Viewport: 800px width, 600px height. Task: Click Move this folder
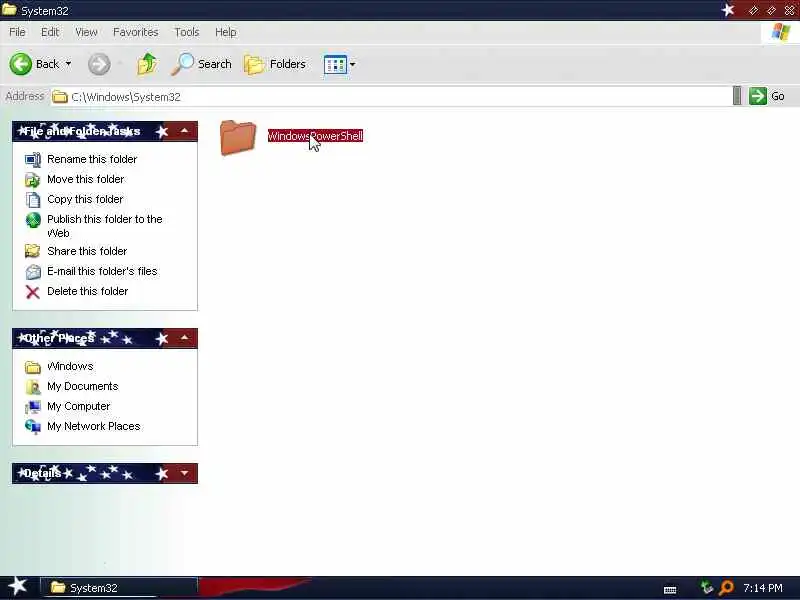[x=86, y=179]
